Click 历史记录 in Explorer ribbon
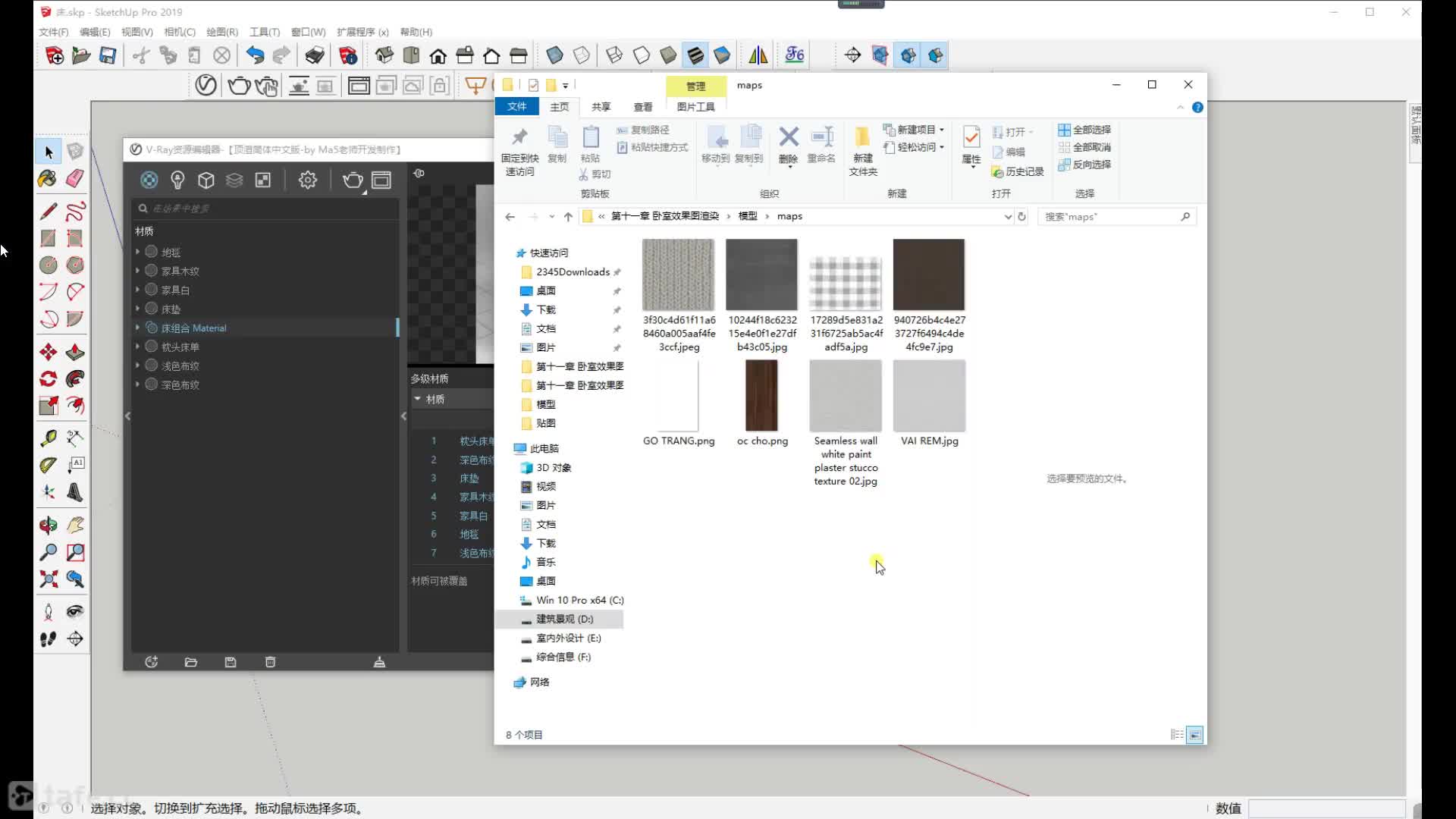 tap(1018, 172)
